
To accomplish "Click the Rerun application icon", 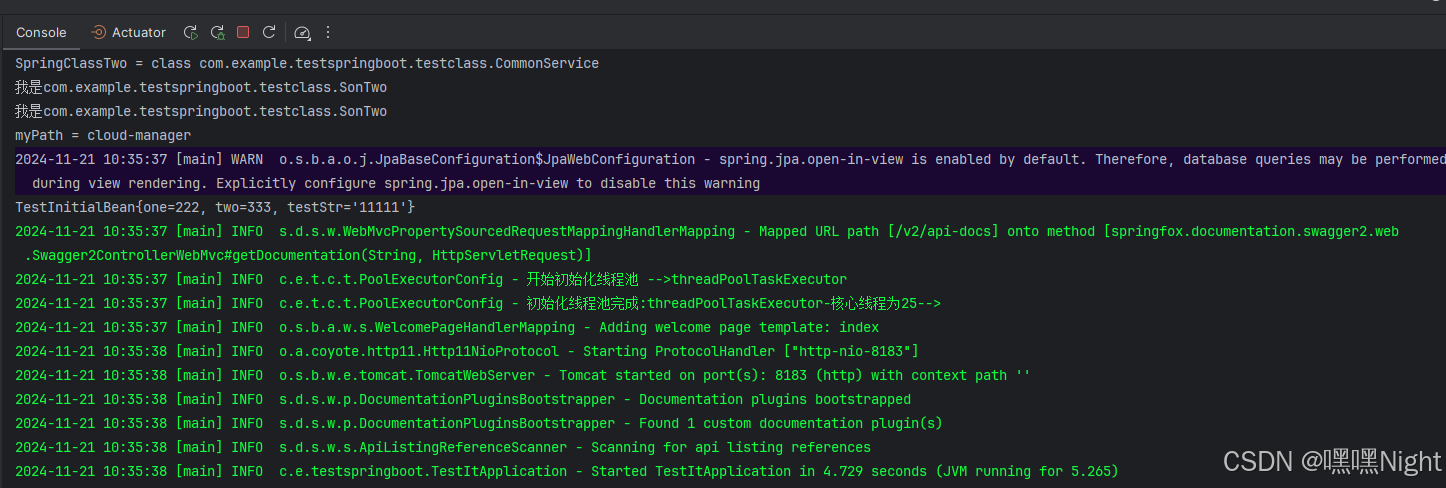I will 191,33.
